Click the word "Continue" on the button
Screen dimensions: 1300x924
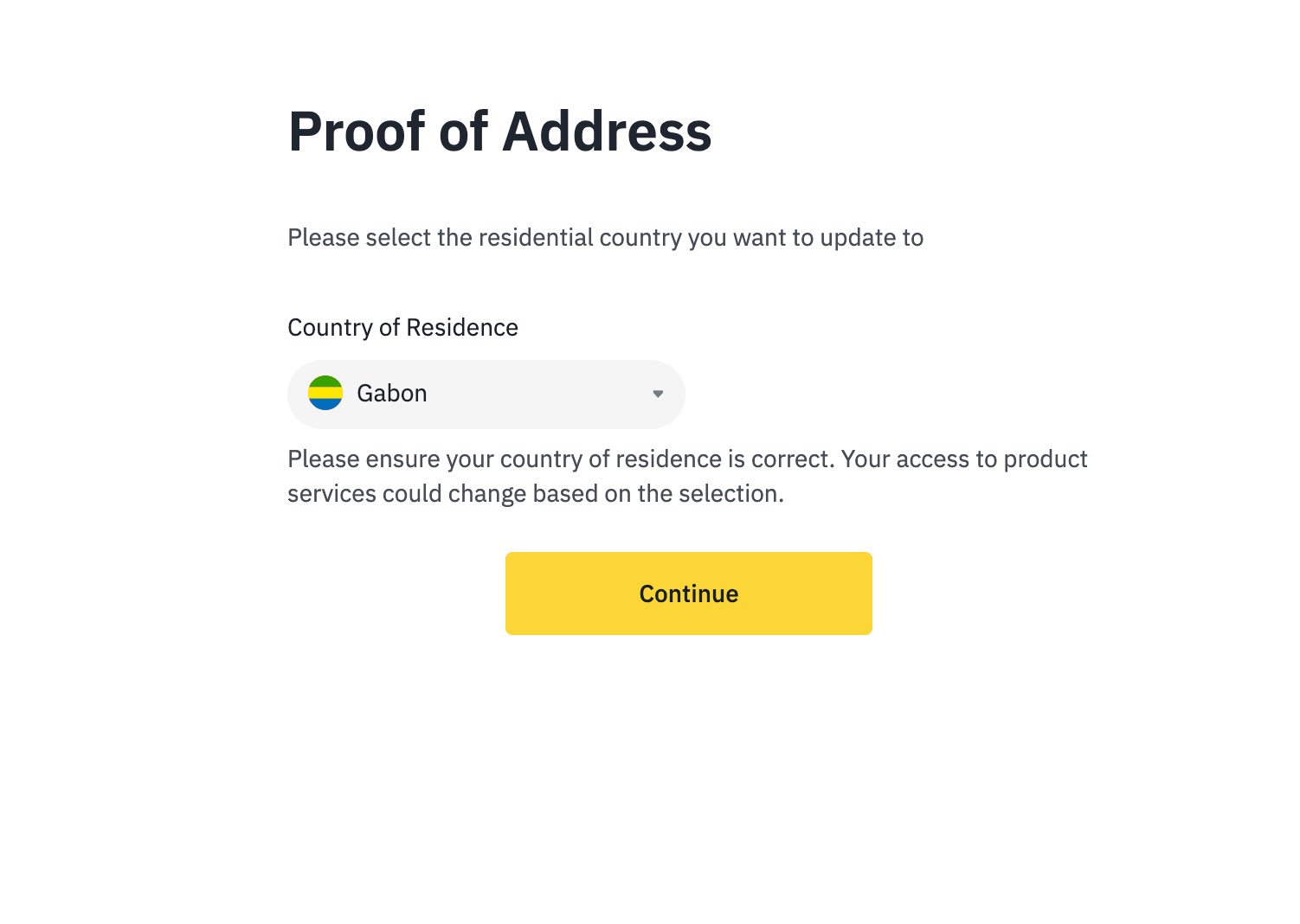point(688,594)
